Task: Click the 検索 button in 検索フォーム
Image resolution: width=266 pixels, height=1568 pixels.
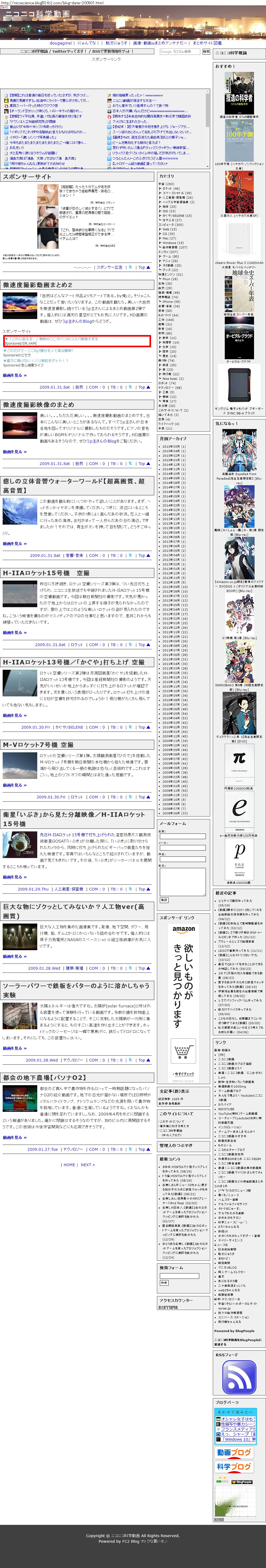Action: pyautogui.click(x=163, y=1282)
